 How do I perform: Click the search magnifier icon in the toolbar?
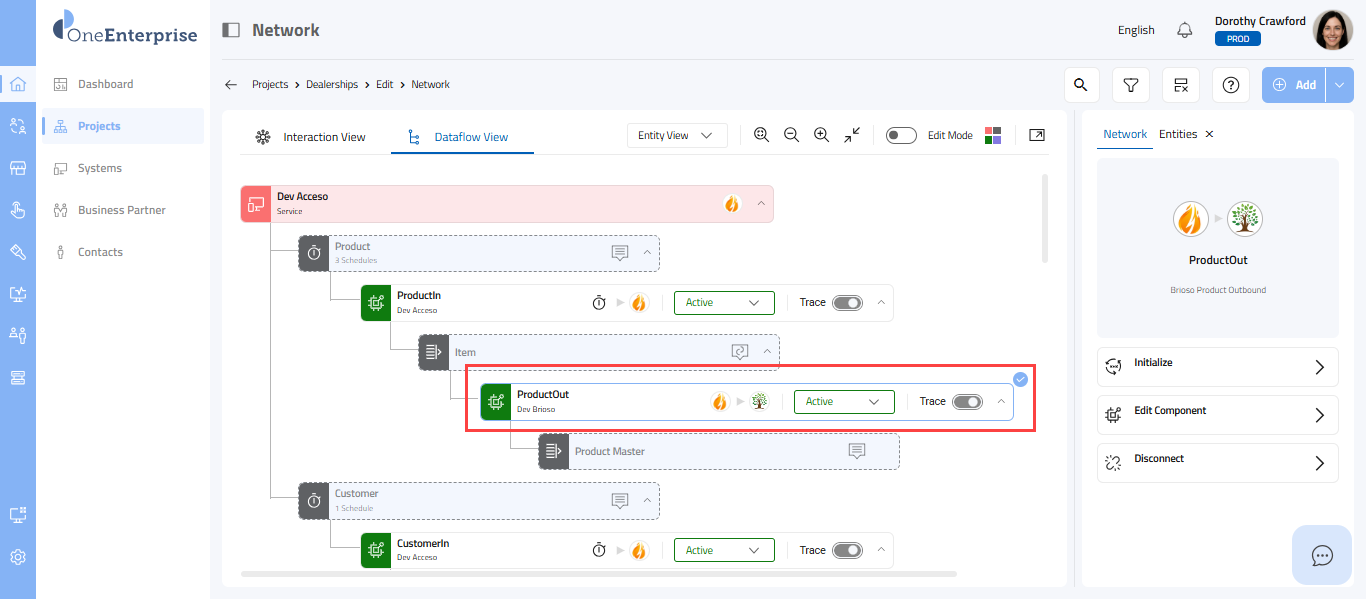pyautogui.click(x=1080, y=85)
